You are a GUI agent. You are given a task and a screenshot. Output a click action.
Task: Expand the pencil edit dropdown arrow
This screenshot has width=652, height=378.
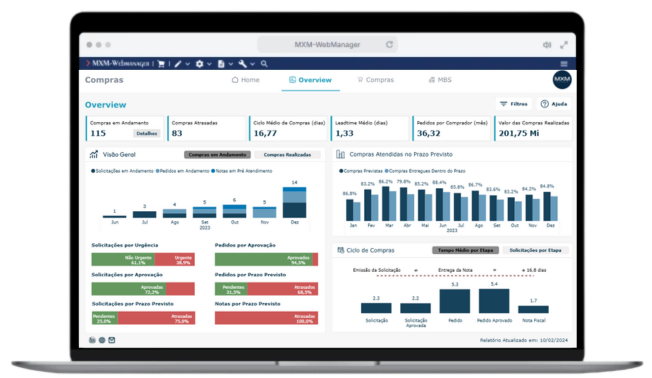point(188,64)
